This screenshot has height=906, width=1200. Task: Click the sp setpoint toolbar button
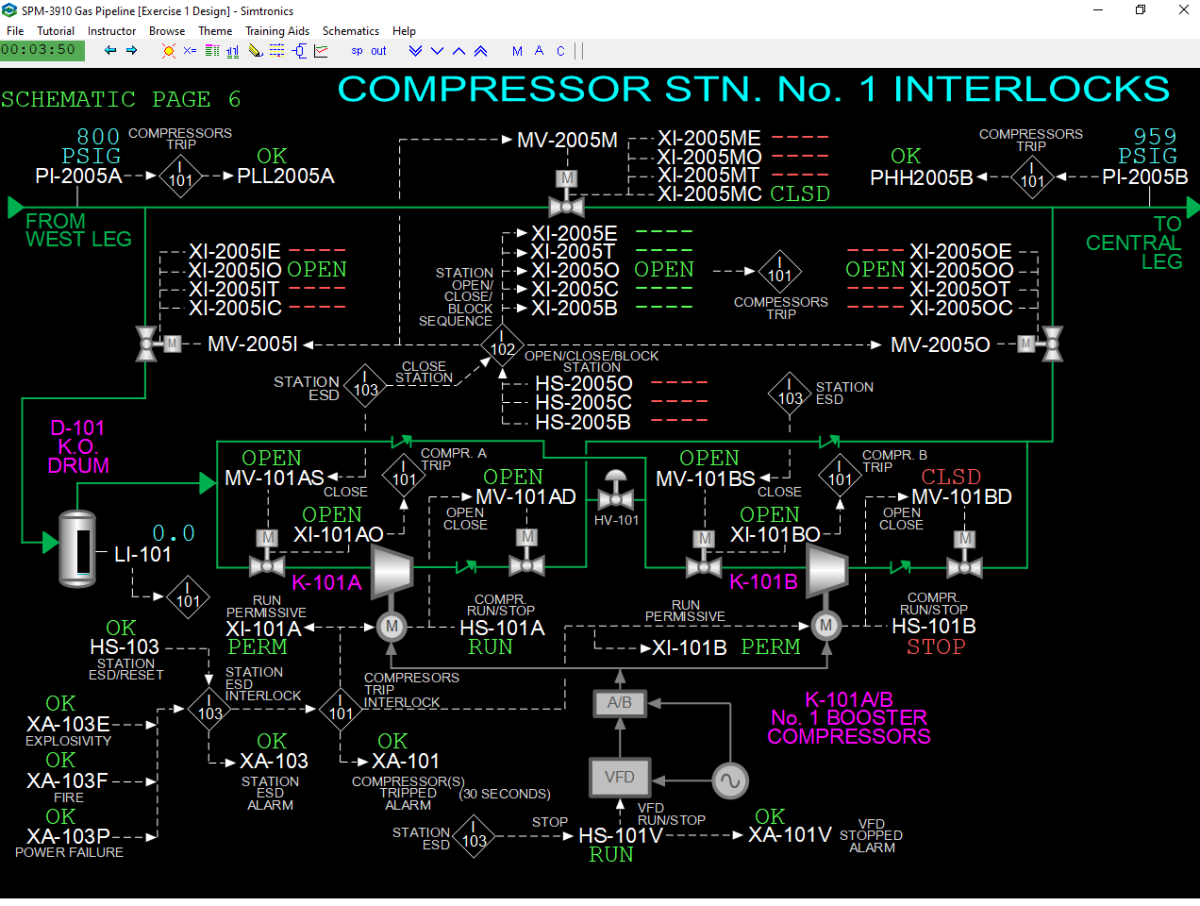(x=357, y=51)
